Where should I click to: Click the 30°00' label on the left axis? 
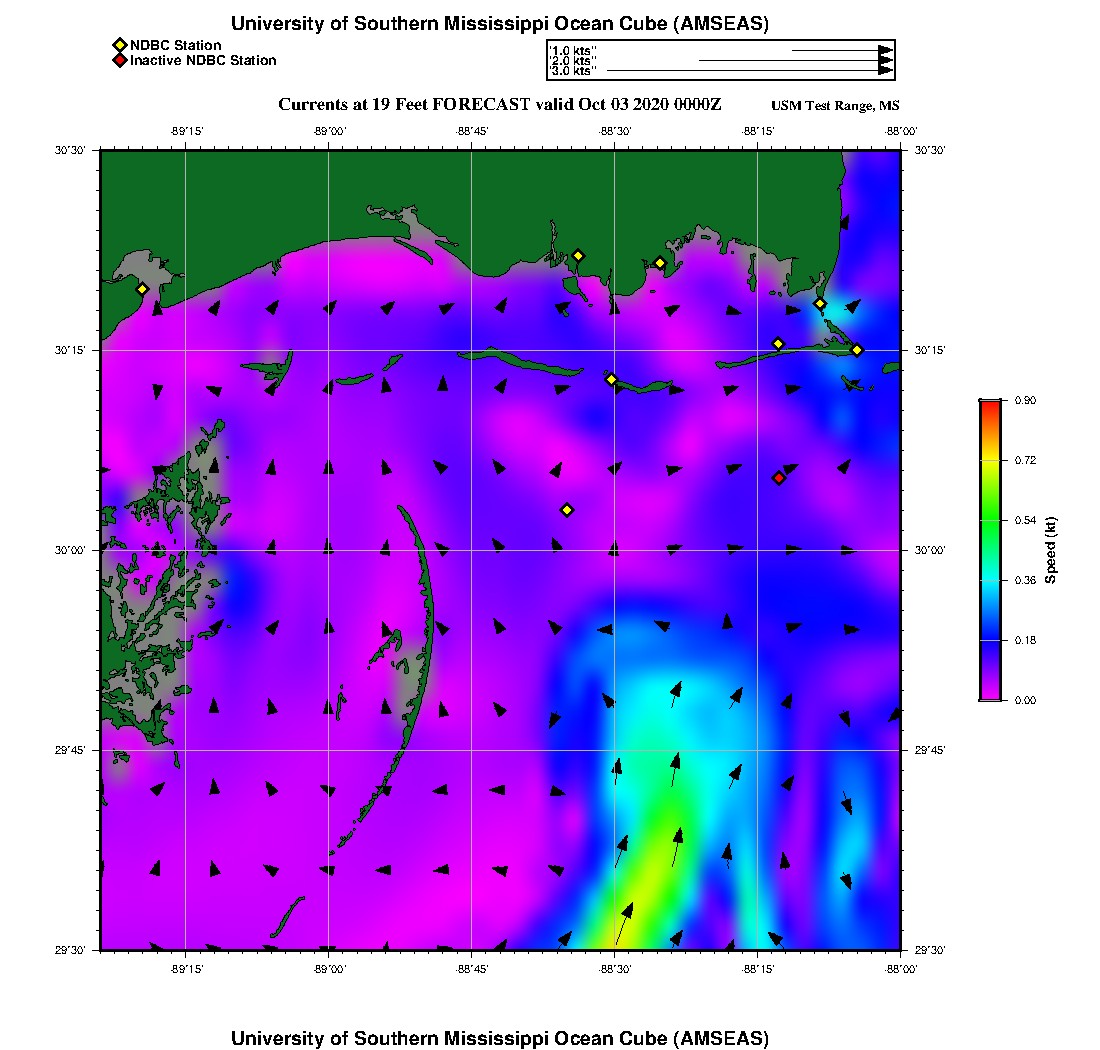[x=69, y=550]
